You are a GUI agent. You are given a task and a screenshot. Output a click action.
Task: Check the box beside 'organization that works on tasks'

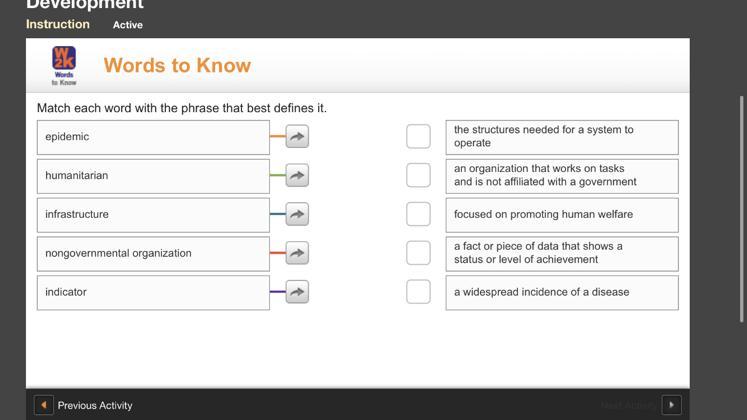tap(418, 175)
